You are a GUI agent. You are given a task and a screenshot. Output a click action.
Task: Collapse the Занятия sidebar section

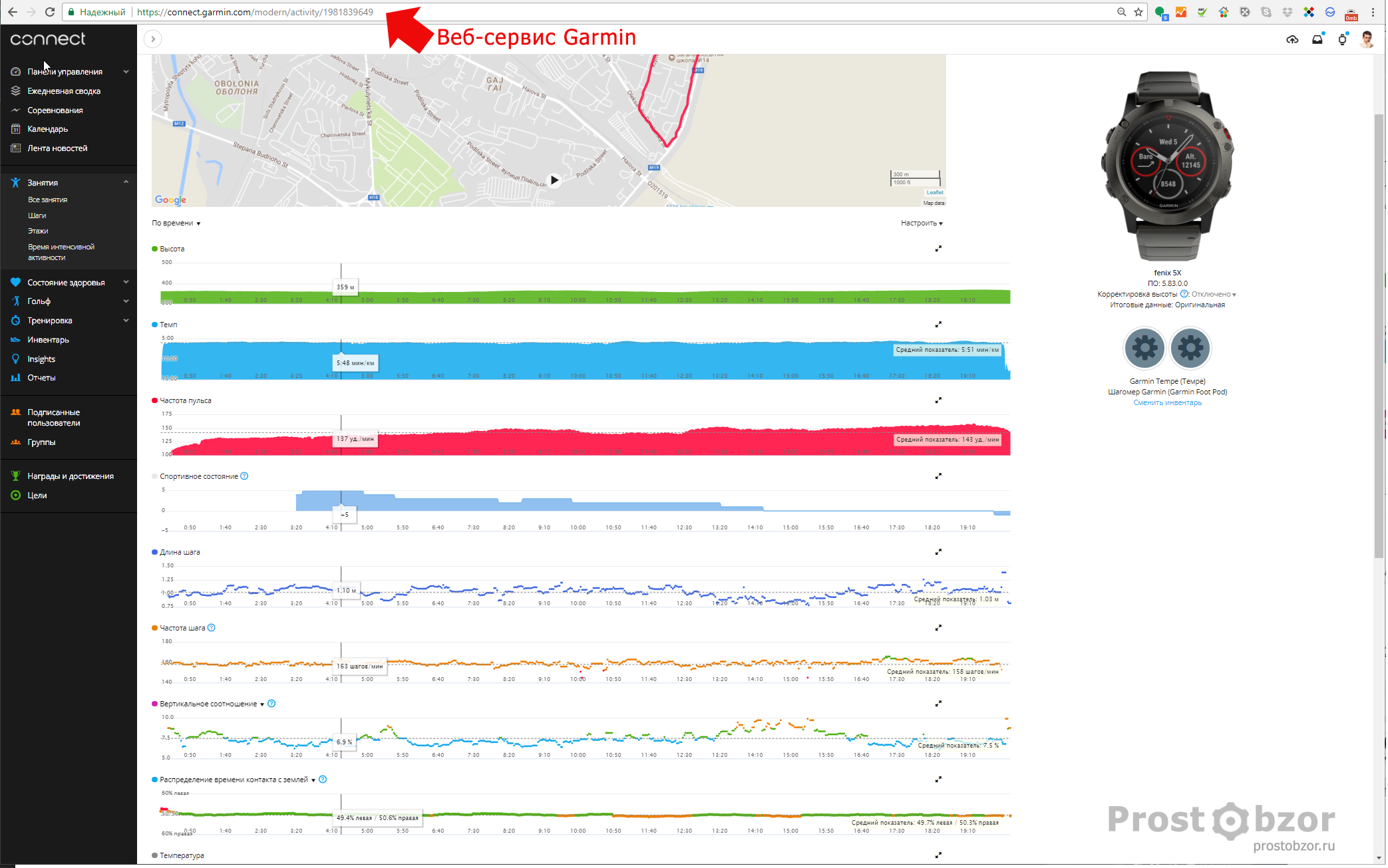[x=126, y=182]
